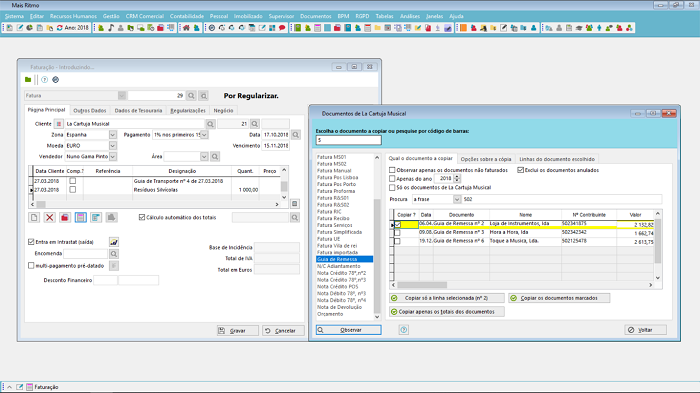Expand the Moeda EURO dropdown
Screen dimensions: 700x393
pyautogui.click(x=112, y=146)
